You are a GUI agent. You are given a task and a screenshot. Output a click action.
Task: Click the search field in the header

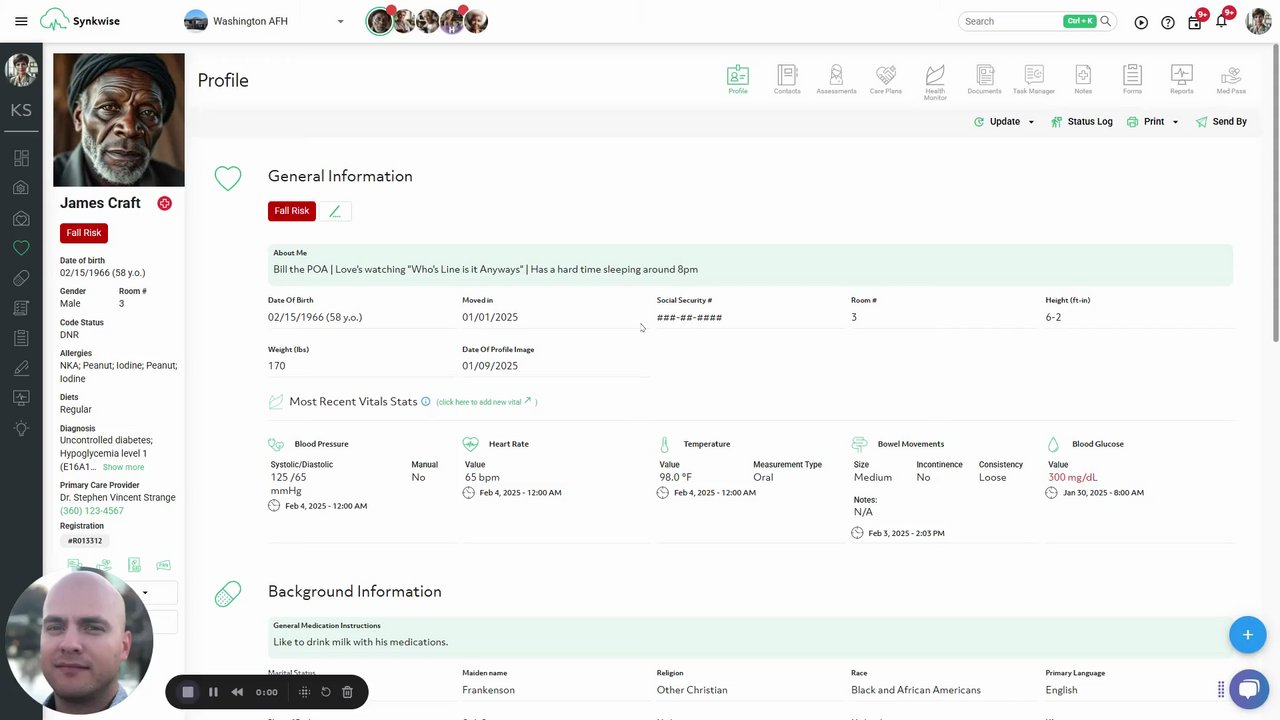(1010, 21)
